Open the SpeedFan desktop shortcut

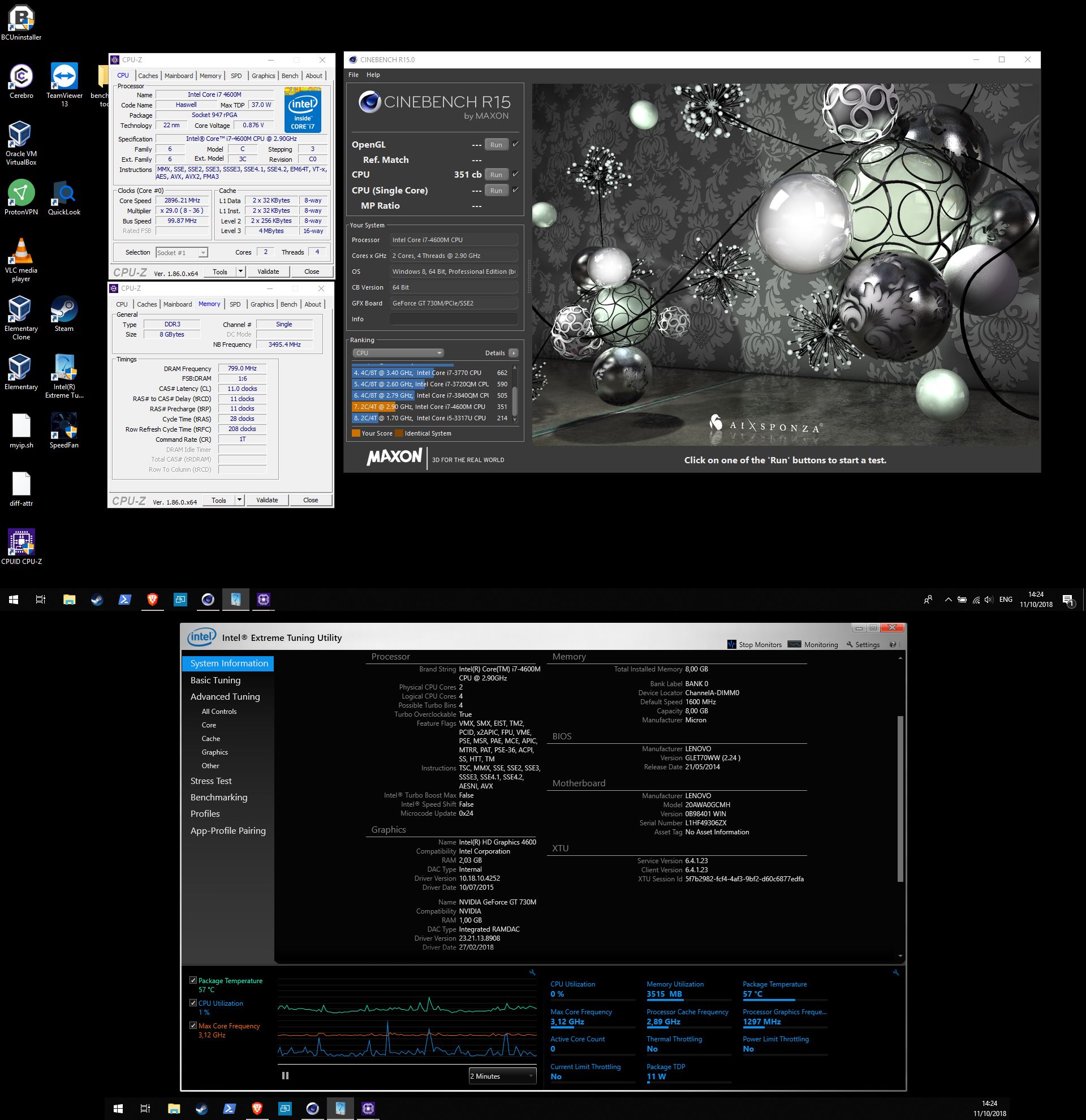point(64,431)
